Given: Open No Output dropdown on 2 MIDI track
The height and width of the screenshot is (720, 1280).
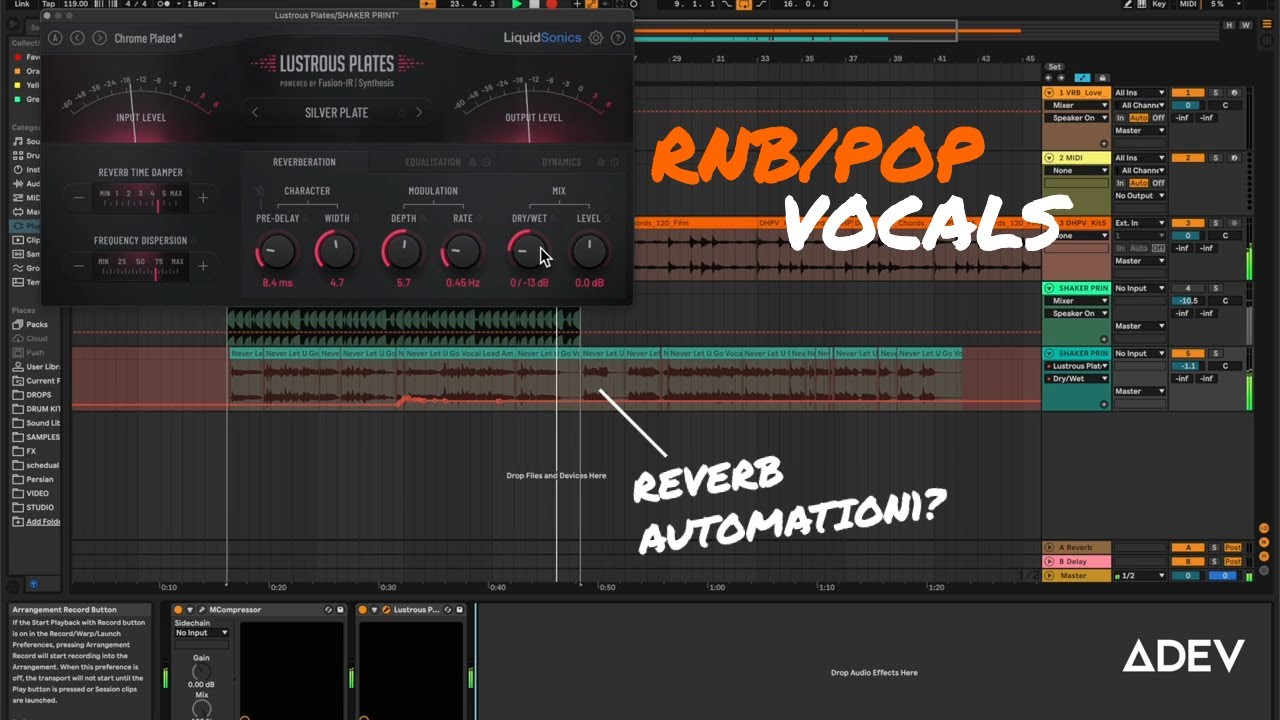Looking at the screenshot, I should (1140, 196).
